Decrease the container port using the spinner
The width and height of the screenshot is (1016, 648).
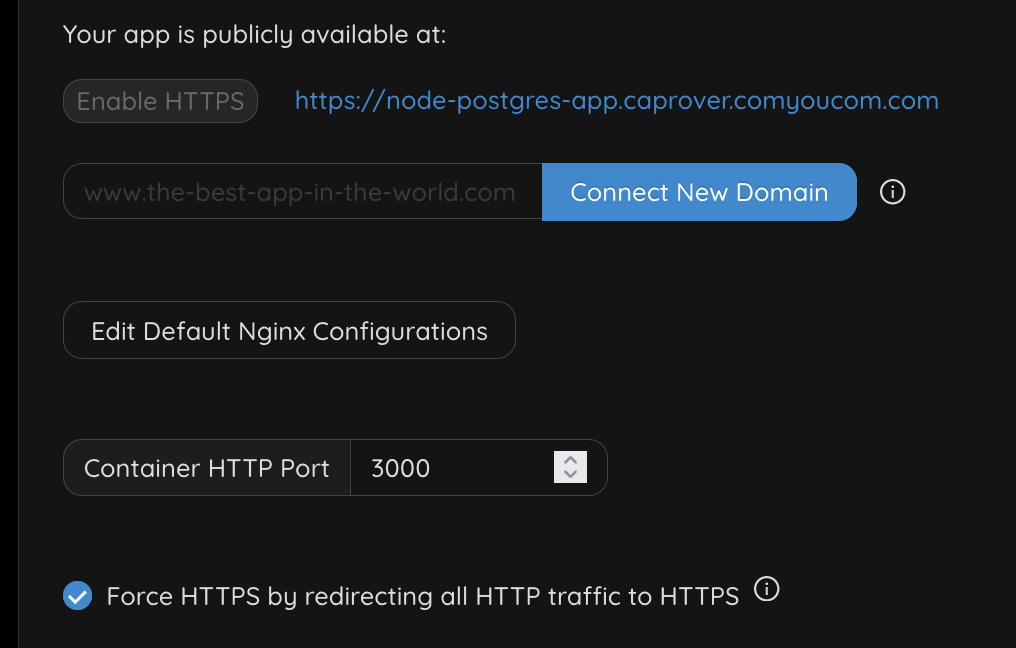(569, 473)
